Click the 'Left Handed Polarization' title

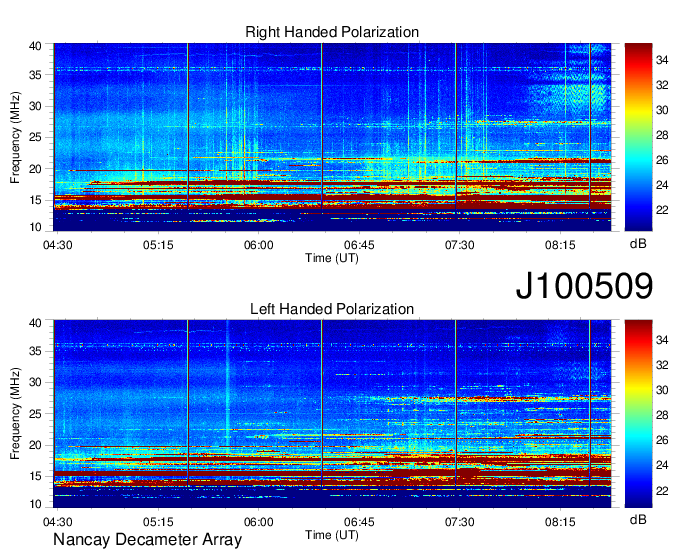(332, 309)
